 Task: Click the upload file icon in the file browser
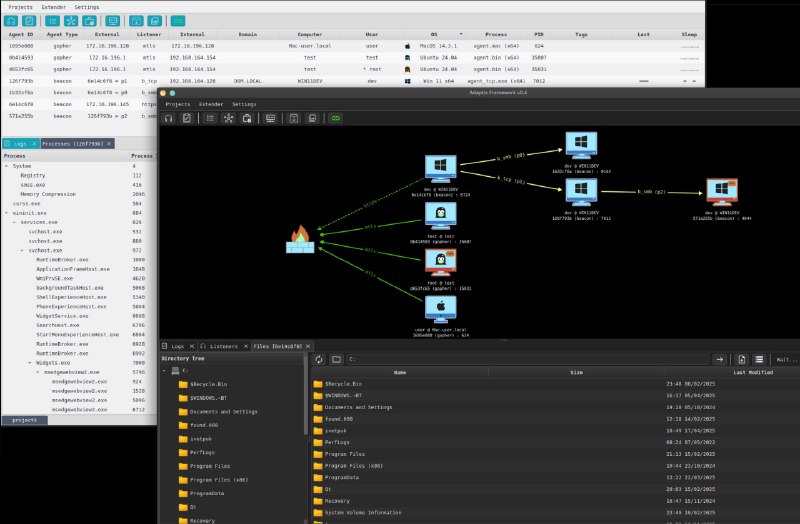pyautogui.click(x=742, y=359)
